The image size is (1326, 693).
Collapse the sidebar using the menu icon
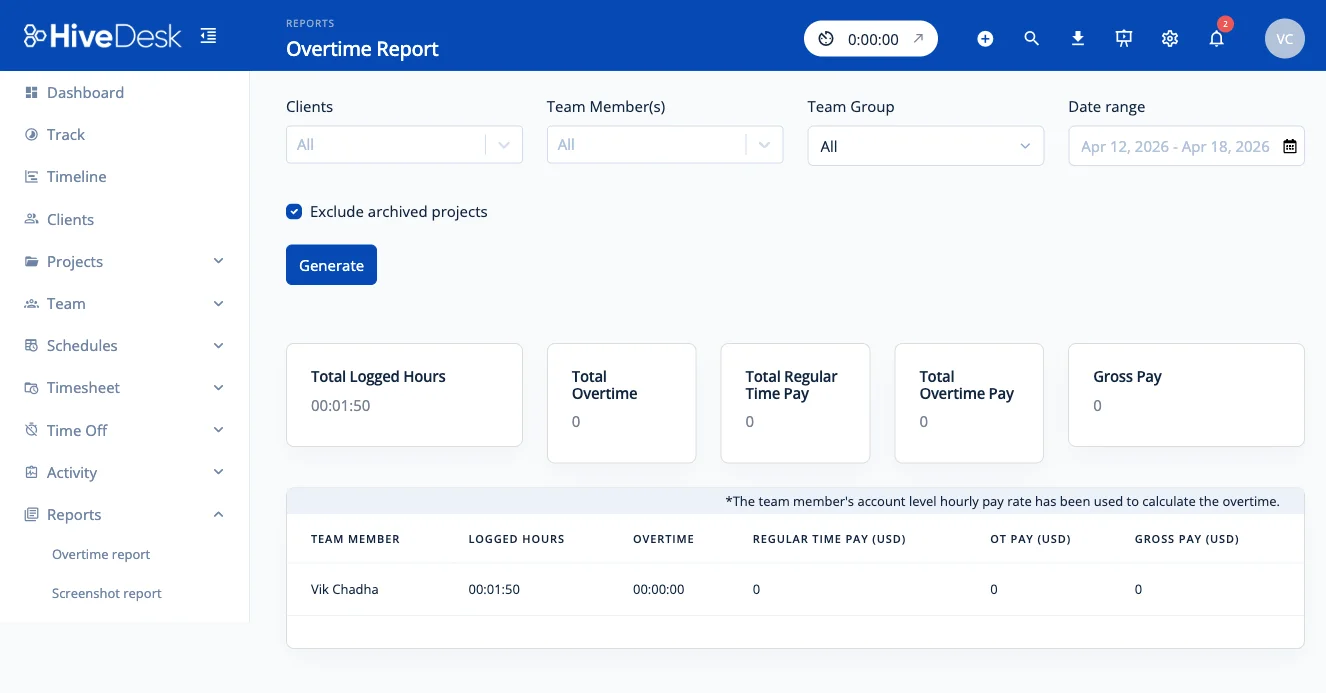coord(208,36)
